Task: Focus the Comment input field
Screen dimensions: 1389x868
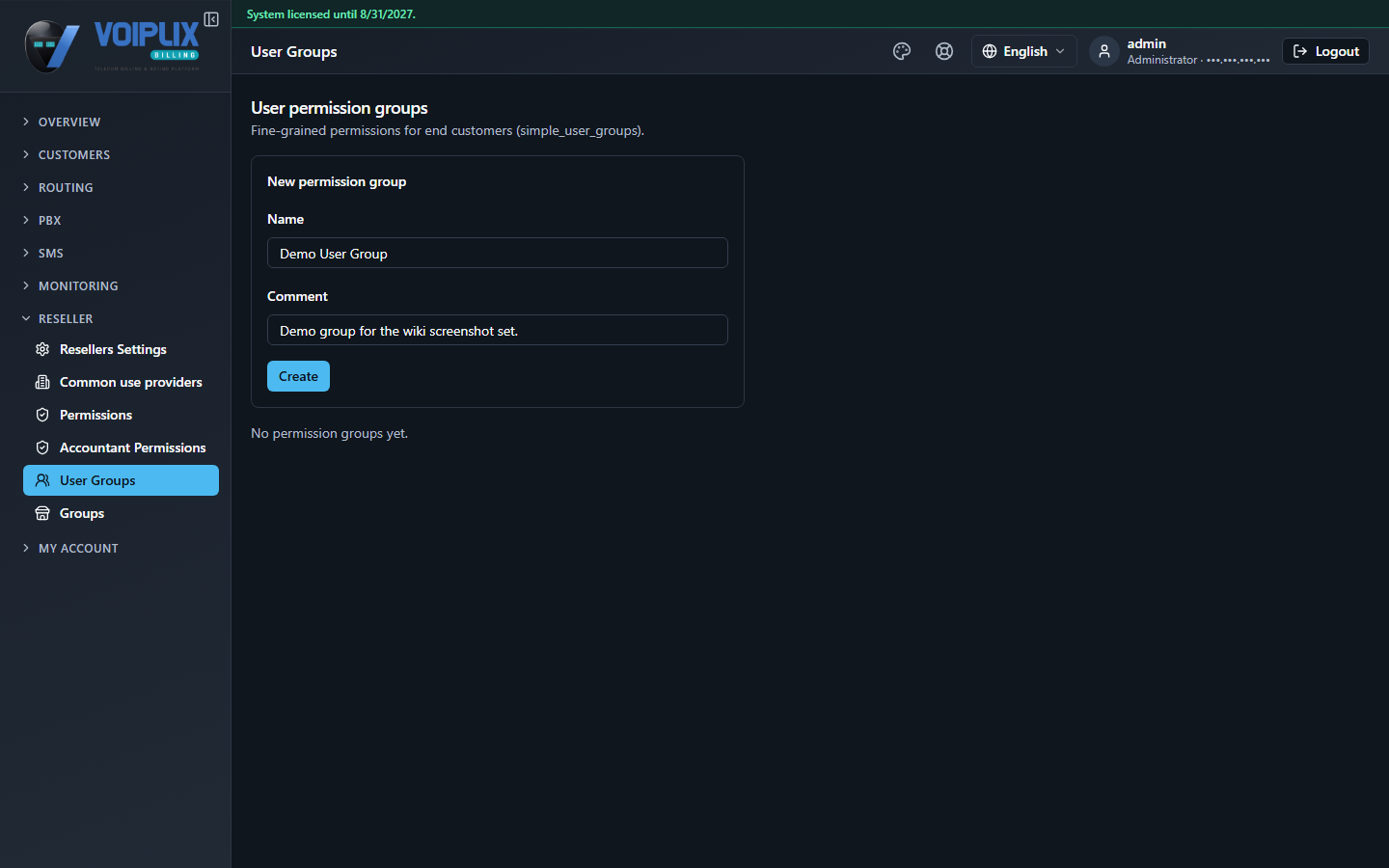Action: [x=498, y=330]
